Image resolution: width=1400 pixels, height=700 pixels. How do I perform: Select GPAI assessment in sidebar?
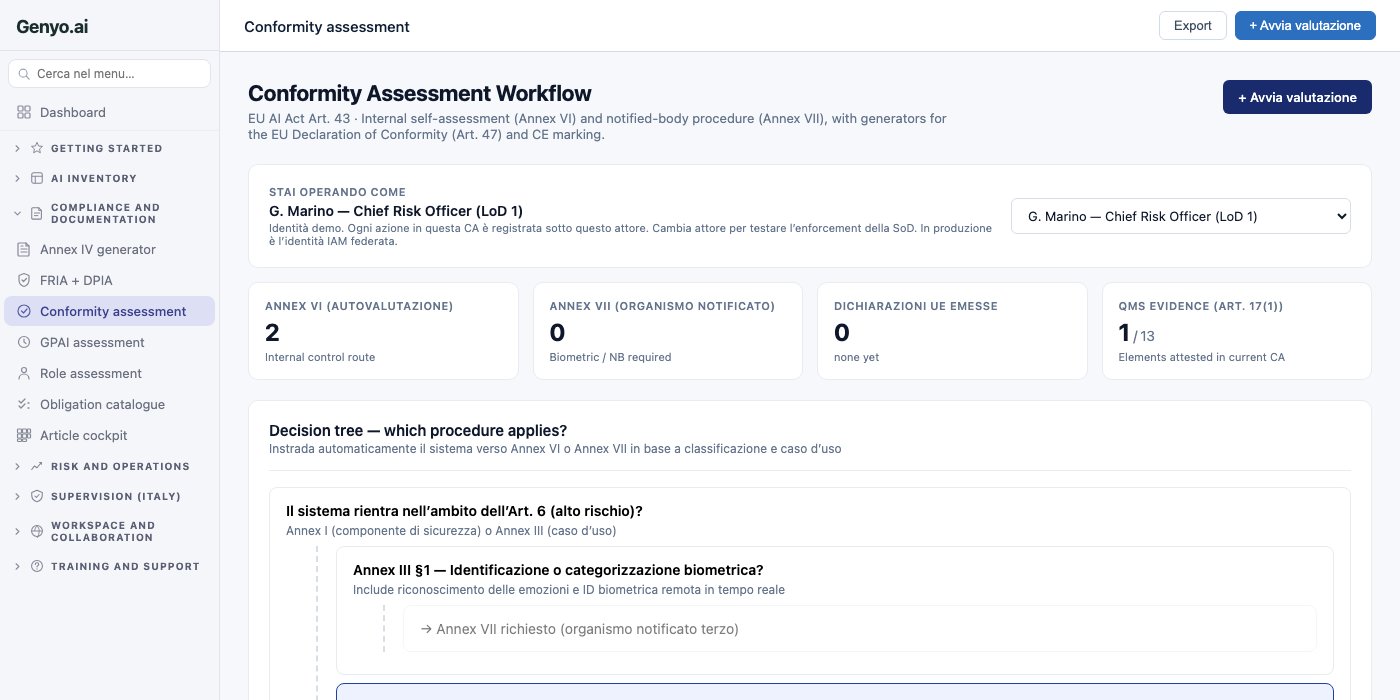(109, 343)
